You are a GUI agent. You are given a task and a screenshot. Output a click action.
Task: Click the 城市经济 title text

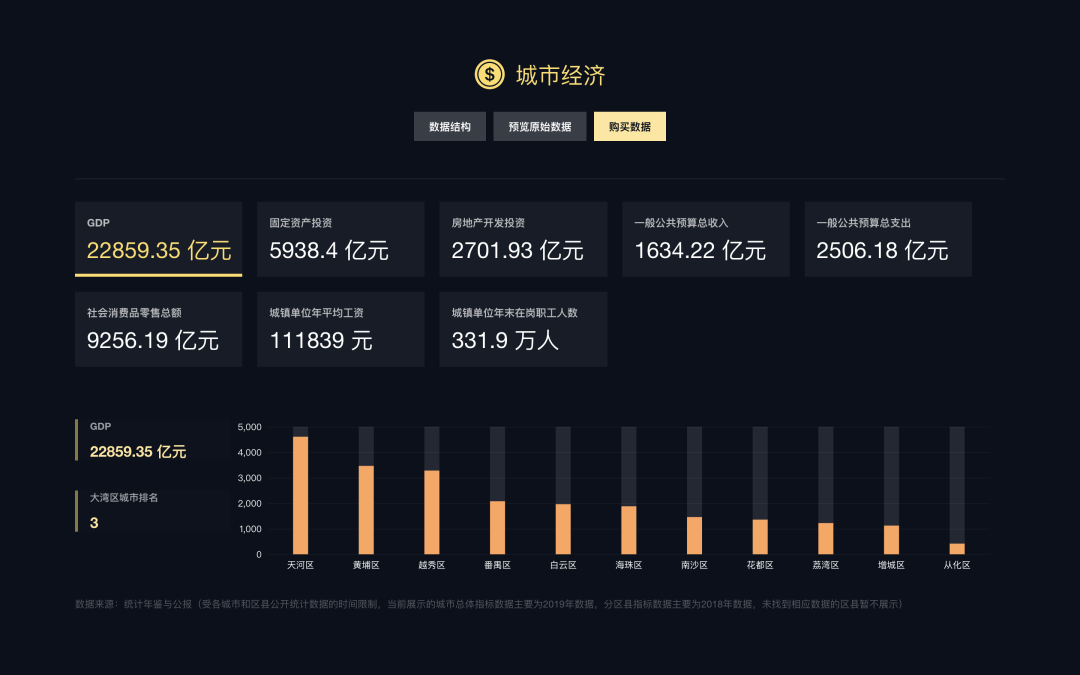tap(560, 75)
